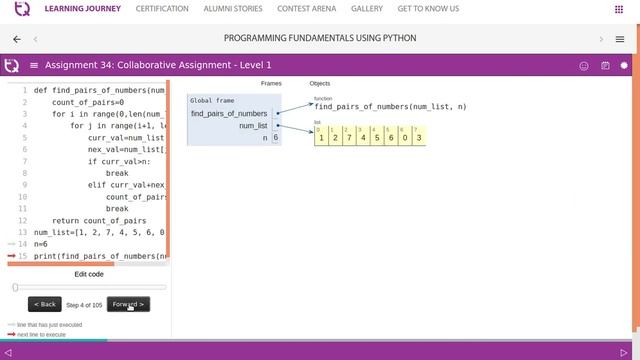The width and height of the screenshot is (640, 360).
Task: Go back using the left arrow icon
Action: click(17, 39)
